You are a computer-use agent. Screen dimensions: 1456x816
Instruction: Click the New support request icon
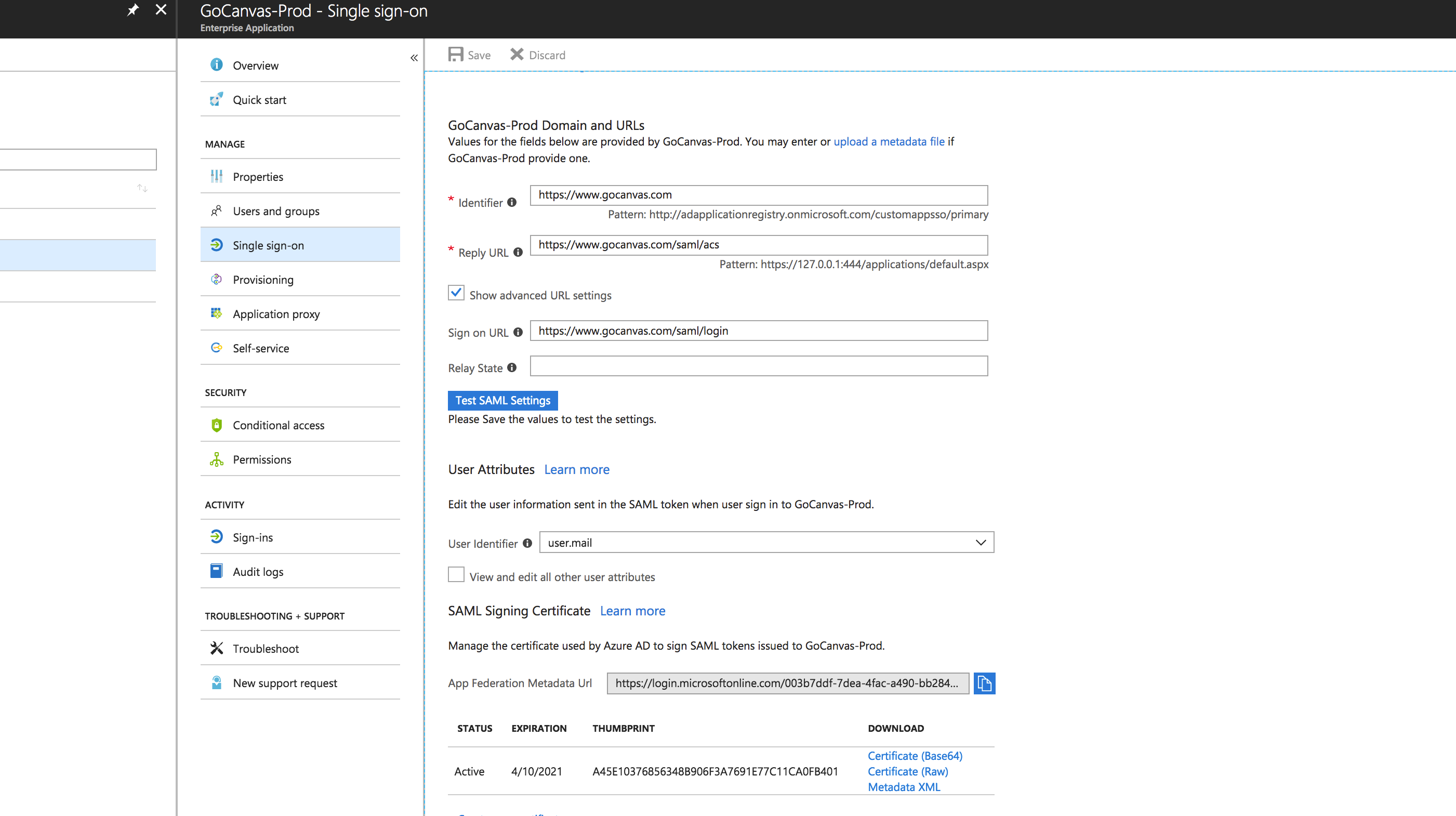click(217, 682)
